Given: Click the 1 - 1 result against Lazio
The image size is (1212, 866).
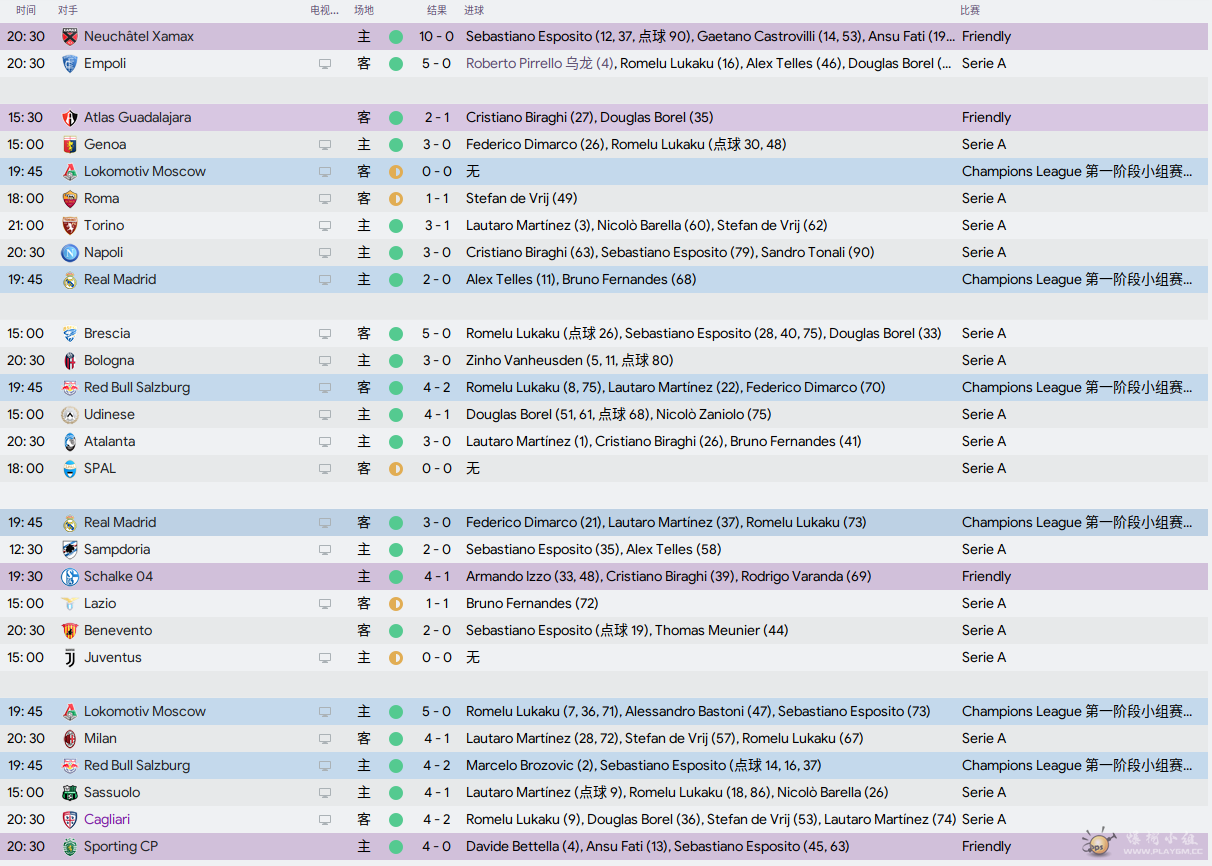Looking at the screenshot, I should click(x=436, y=603).
